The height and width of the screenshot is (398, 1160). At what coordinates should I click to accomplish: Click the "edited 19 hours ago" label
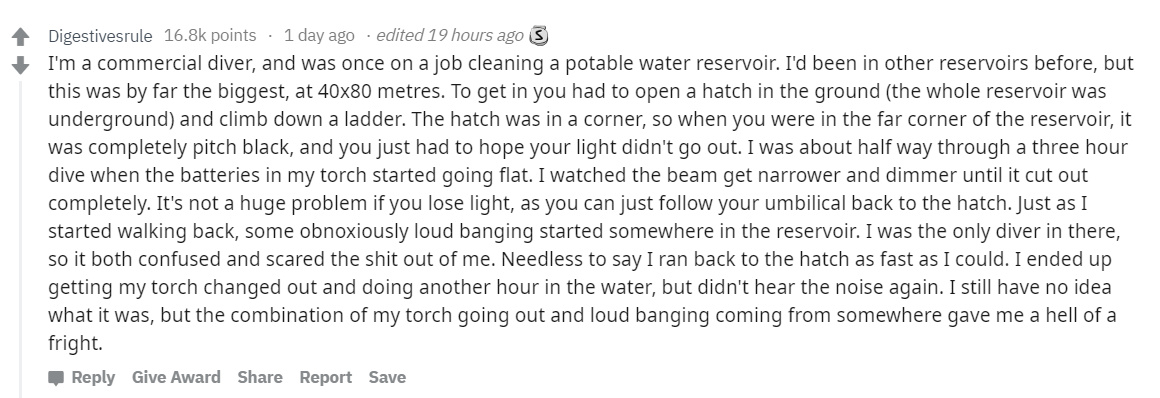pos(450,36)
